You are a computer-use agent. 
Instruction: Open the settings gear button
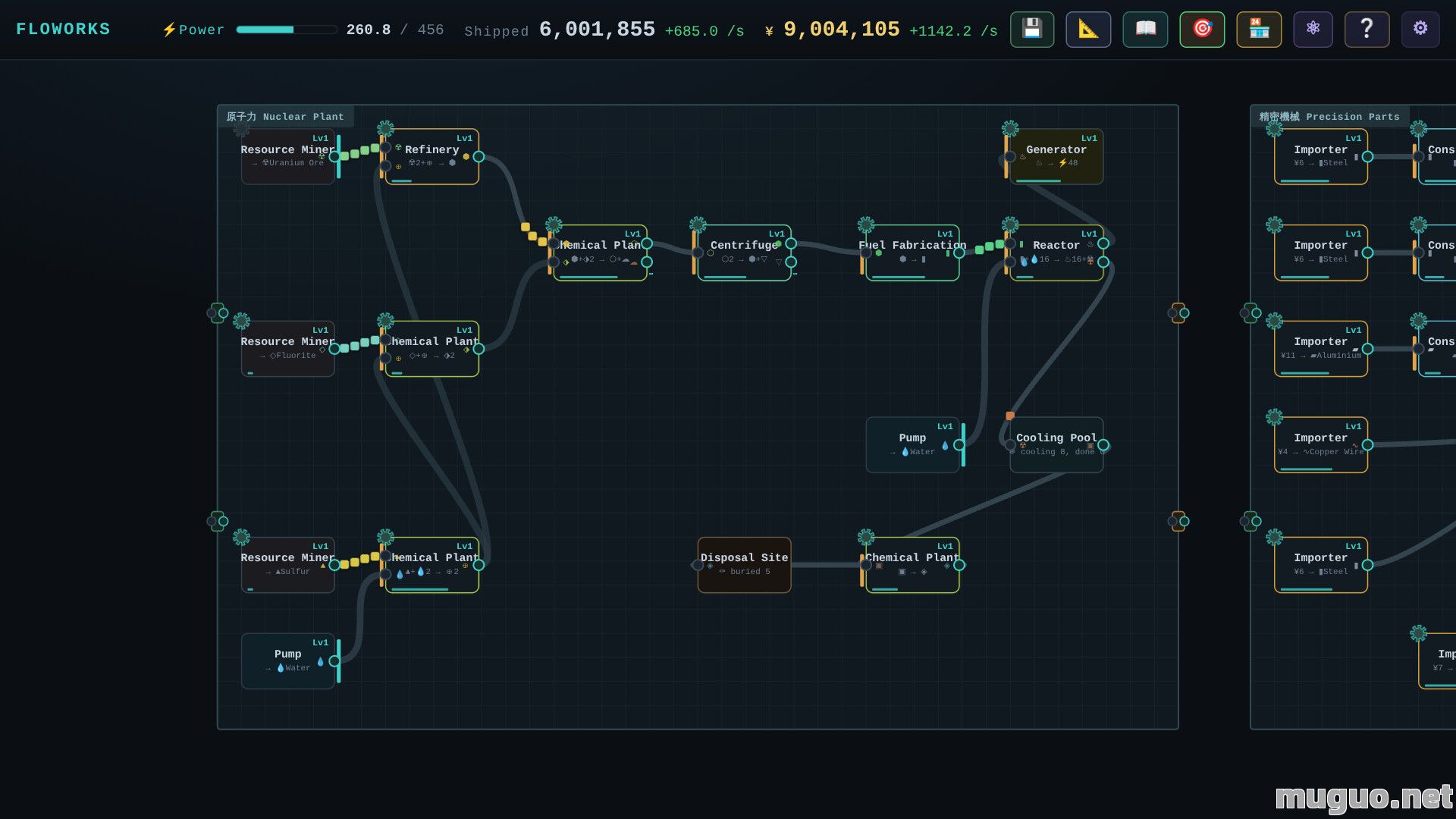tap(1420, 30)
